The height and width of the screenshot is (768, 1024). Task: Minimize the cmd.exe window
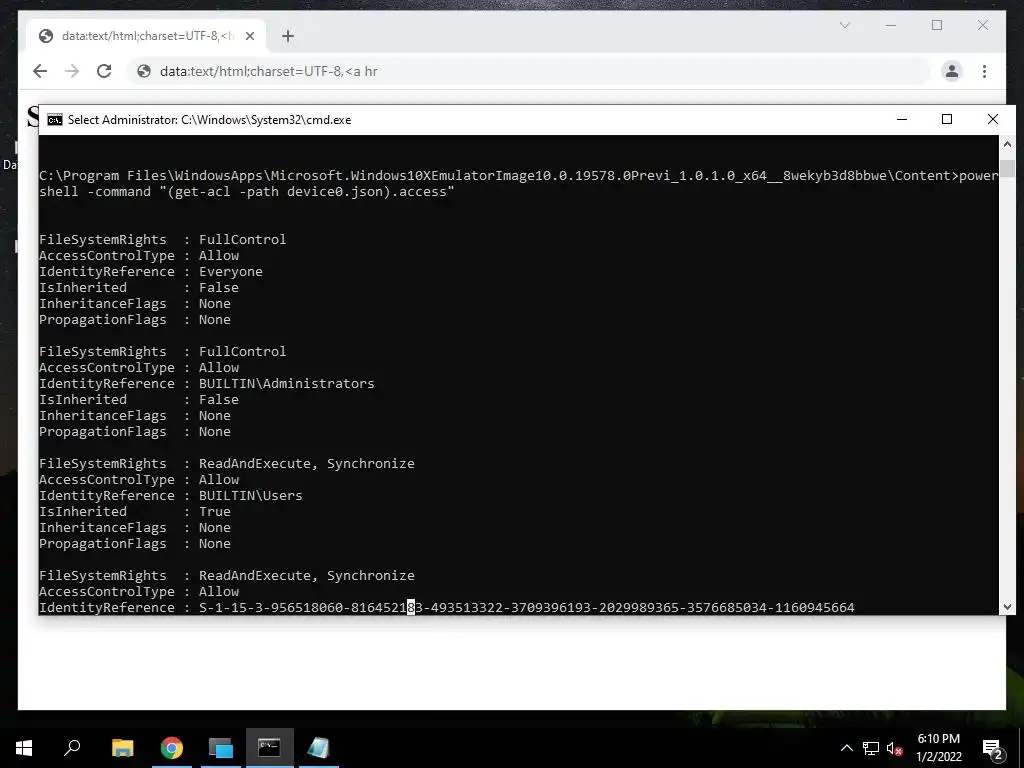[x=902, y=120]
